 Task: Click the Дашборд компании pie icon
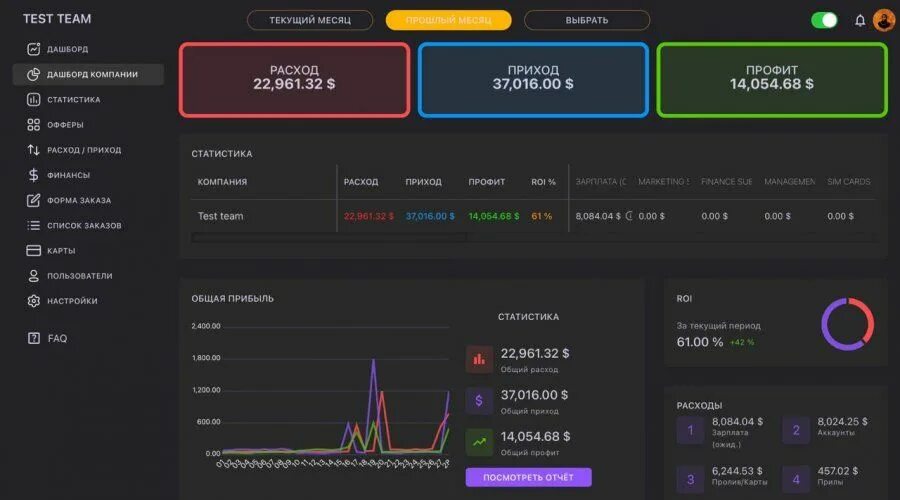33,74
